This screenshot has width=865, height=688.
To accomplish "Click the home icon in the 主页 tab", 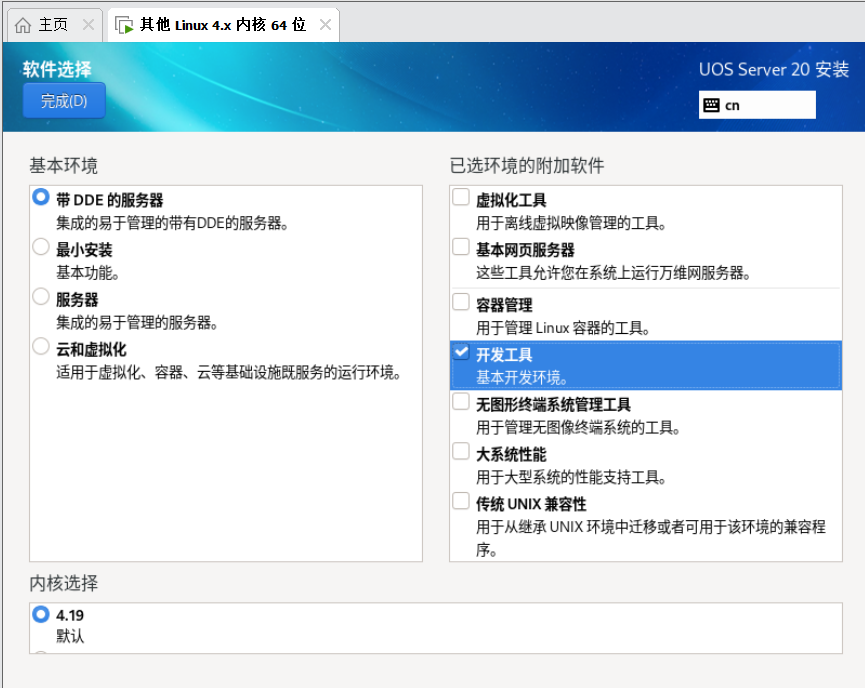I will tap(23, 25).
